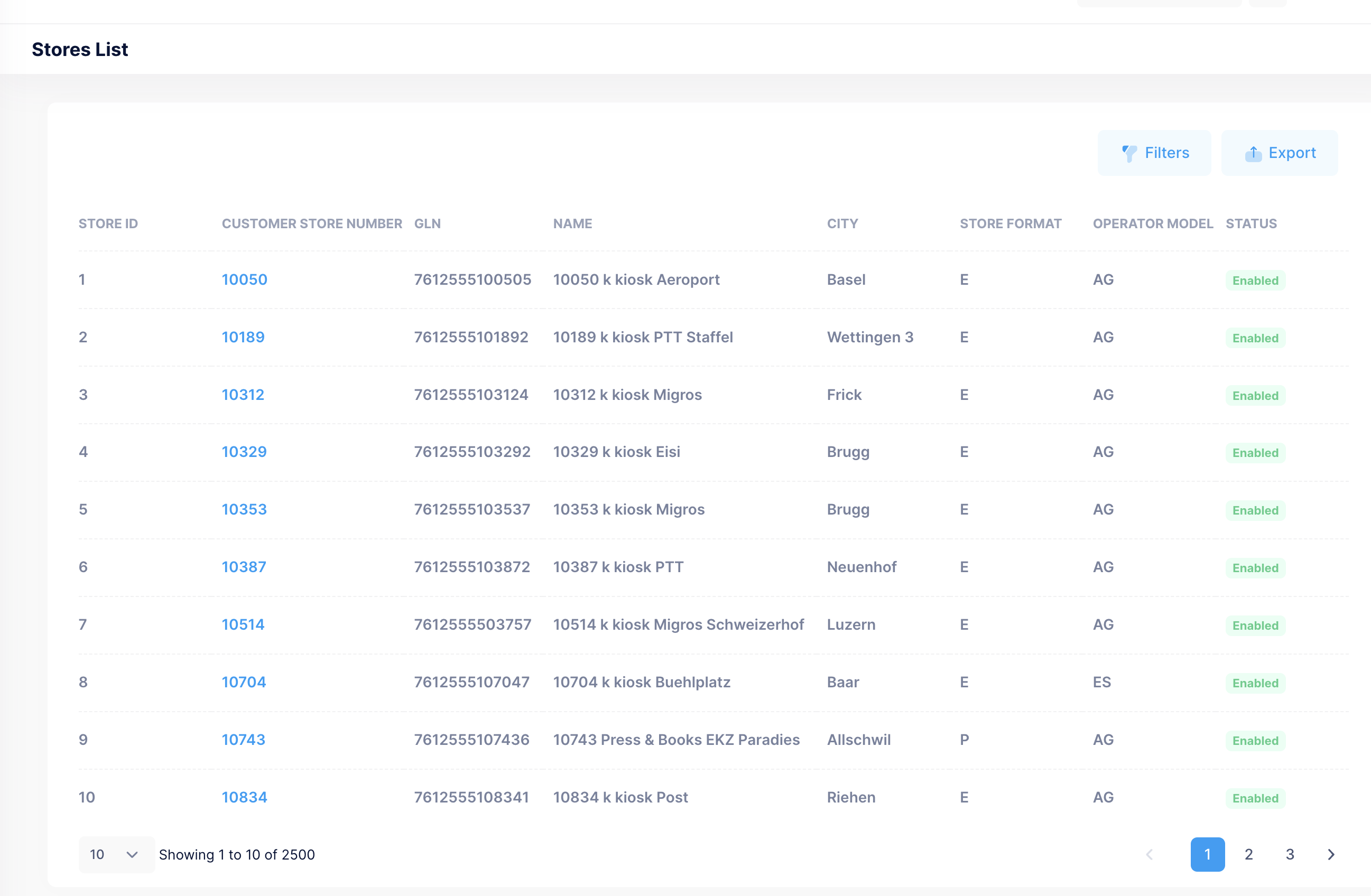Select current page 1 in pagination
Image resolution: width=1371 pixels, height=896 pixels.
pos(1207,855)
